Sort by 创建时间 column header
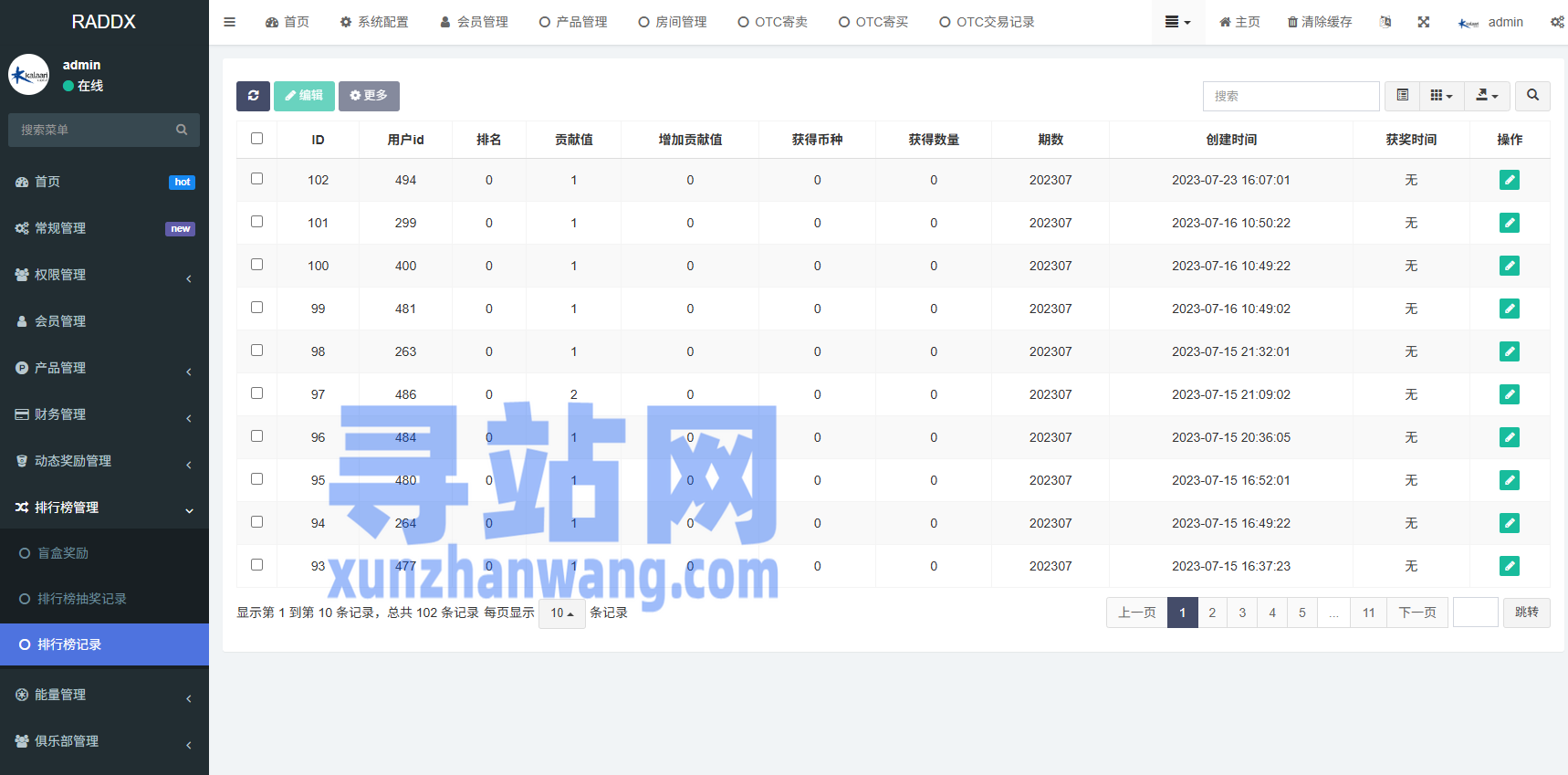The image size is (1568, 775). pos(1231,140)
